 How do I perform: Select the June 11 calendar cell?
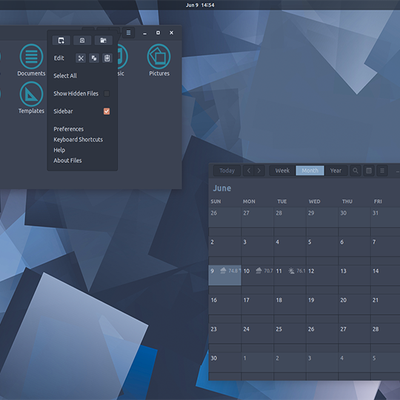290,275
